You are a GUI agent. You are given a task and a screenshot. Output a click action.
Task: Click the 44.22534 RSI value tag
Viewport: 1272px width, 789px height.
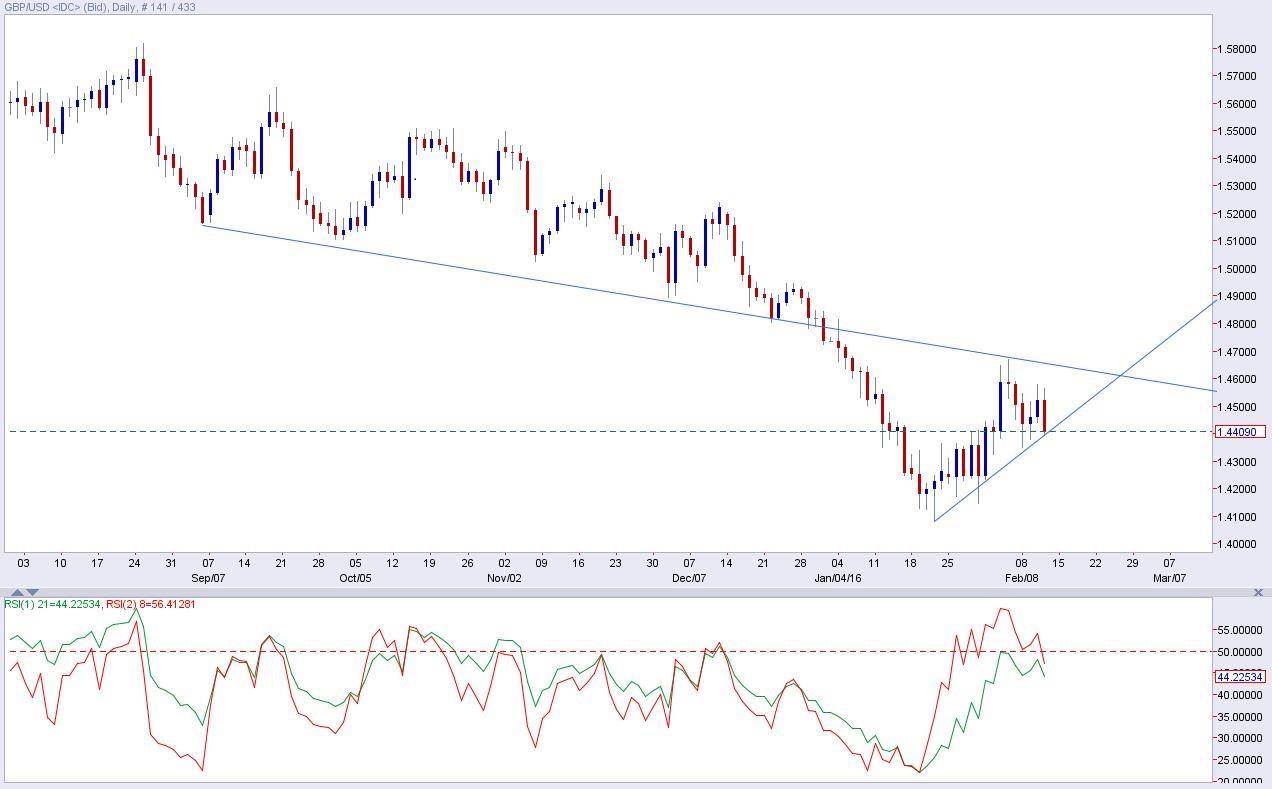coord(1240,677)
